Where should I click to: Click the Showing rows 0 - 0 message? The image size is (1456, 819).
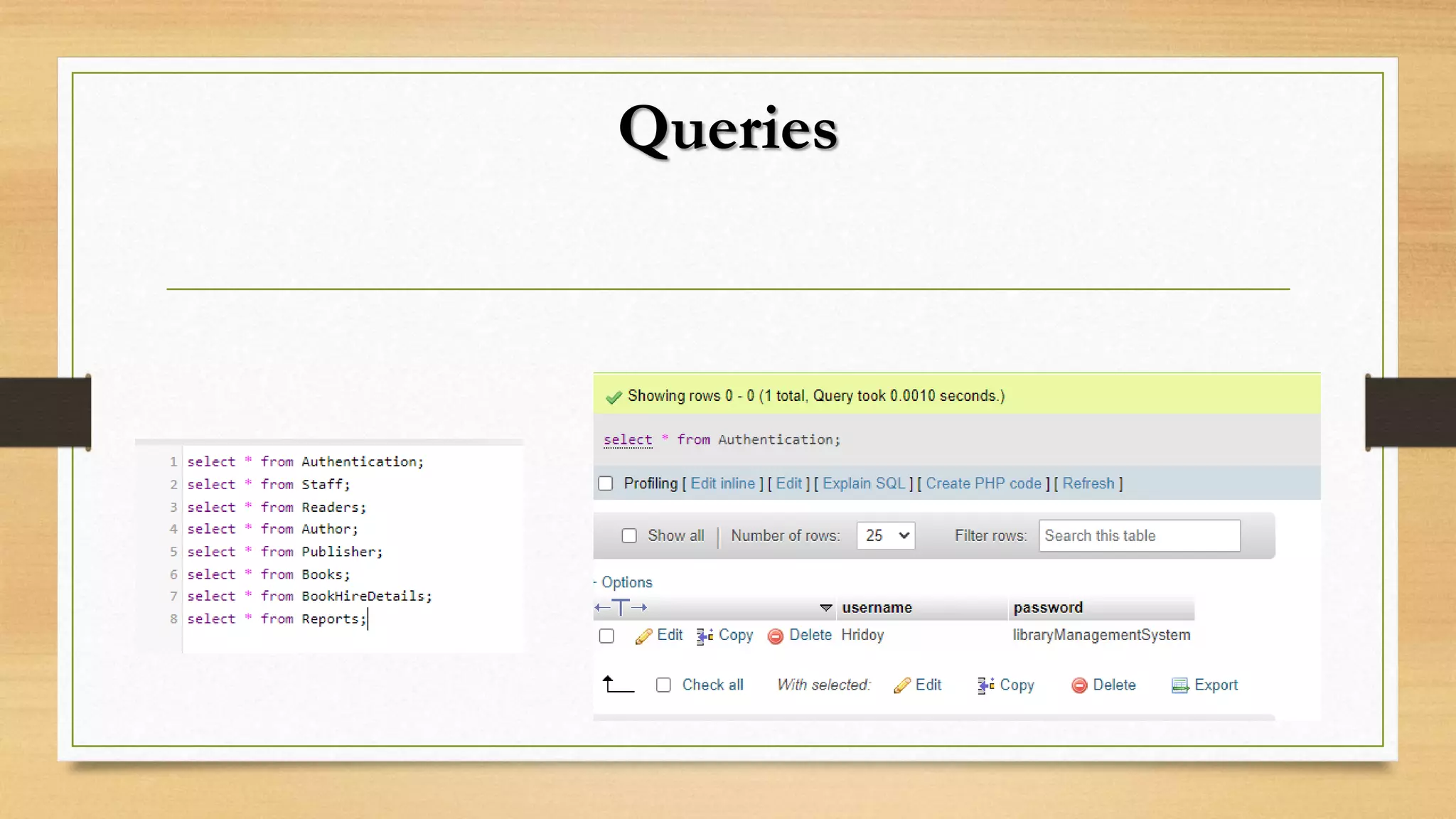click(x=816, y=396)
